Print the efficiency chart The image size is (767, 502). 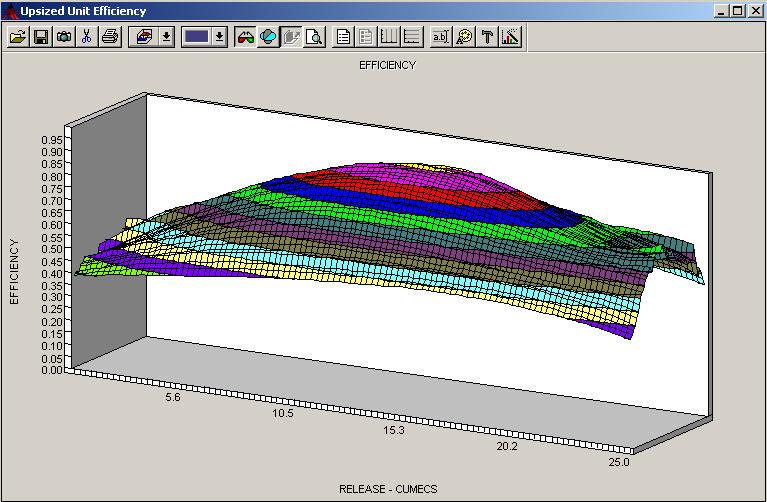[110, 37]
